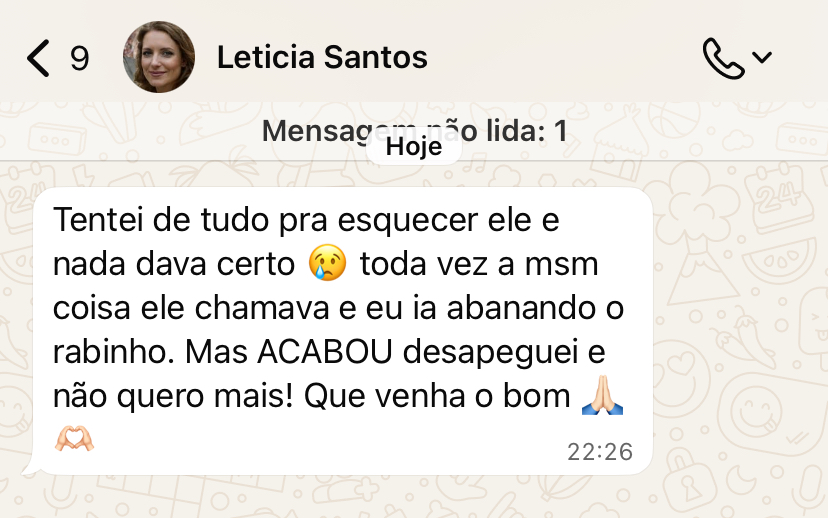Click the praying hands emoji

pyautogui.click(x=603, y=395)
